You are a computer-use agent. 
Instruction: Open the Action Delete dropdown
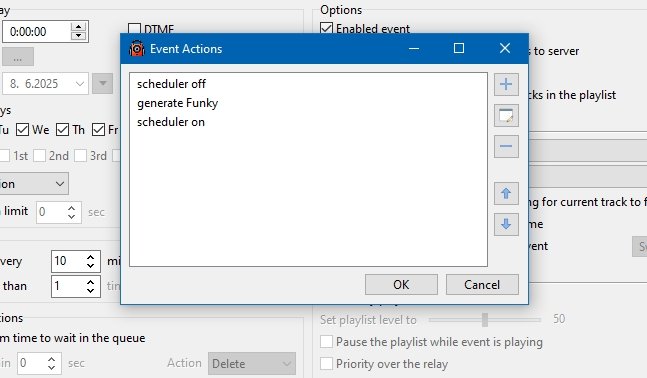252,364
